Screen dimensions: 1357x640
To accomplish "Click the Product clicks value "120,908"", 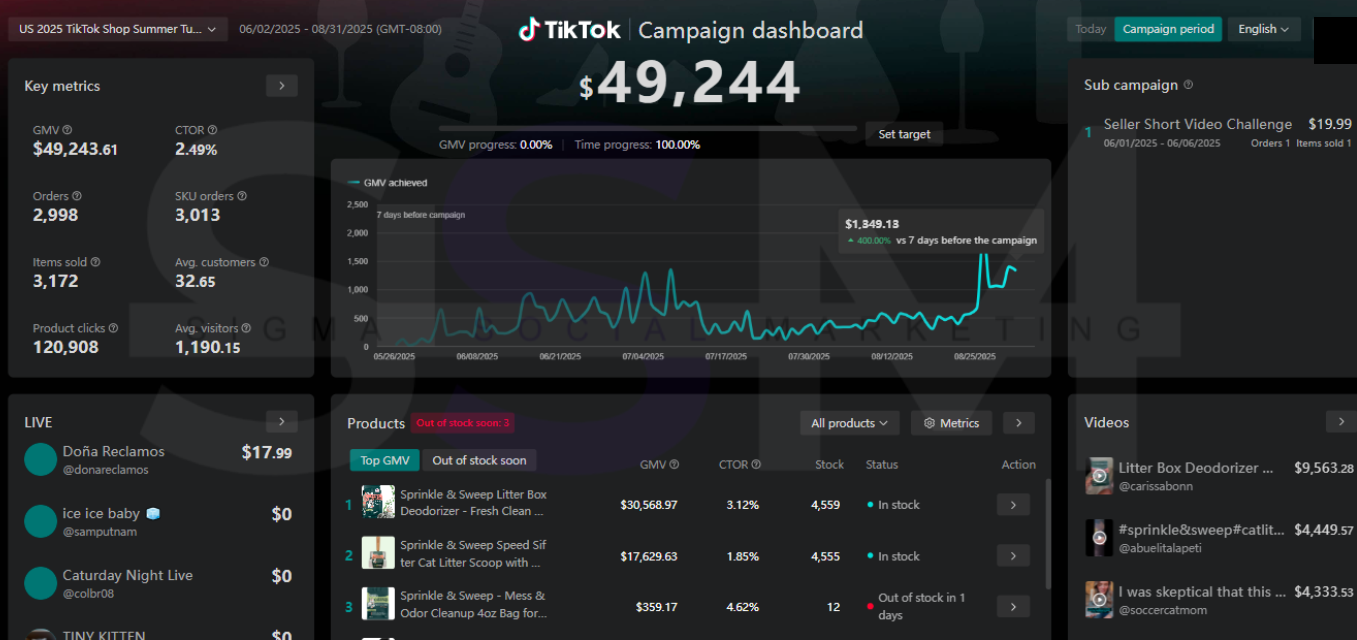I will (66, 347).
